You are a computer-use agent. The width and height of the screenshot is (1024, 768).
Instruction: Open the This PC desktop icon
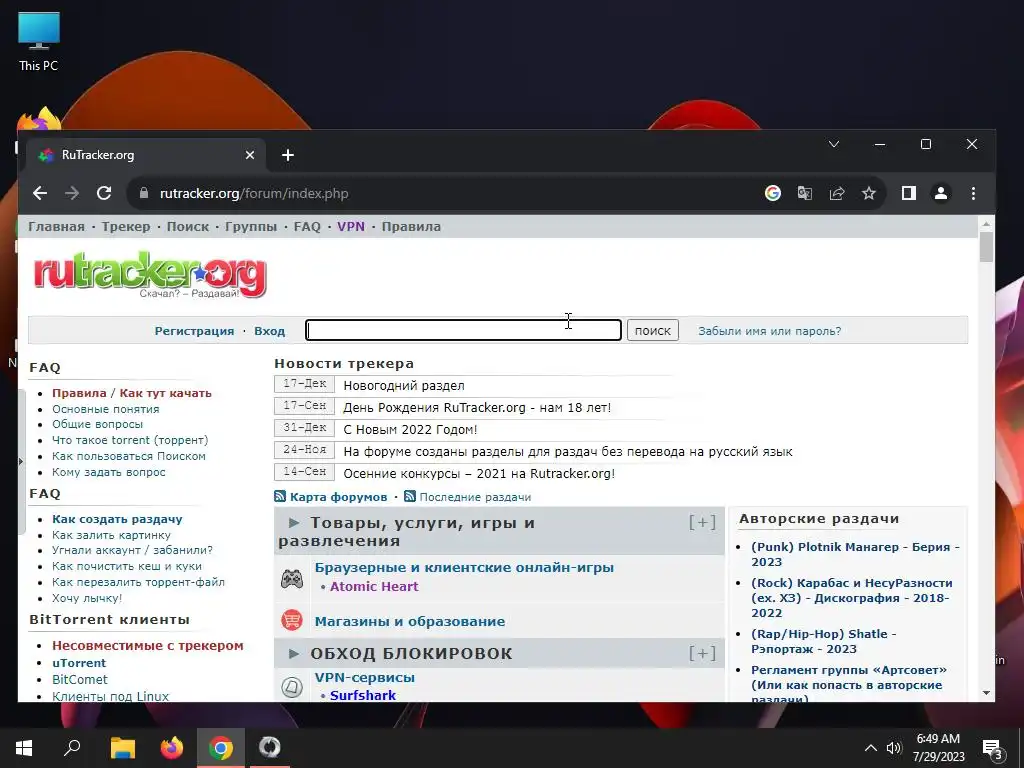tap(39, 41)
